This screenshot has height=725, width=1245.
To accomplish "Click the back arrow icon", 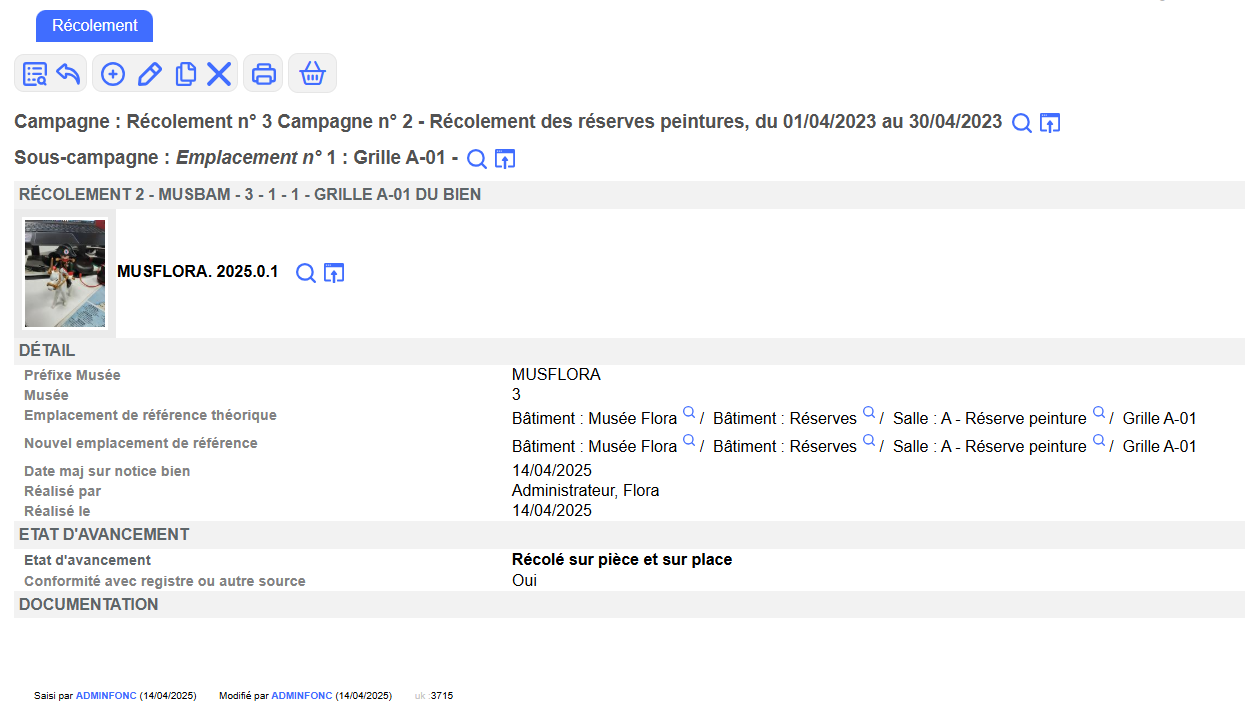I will (68, 74).
